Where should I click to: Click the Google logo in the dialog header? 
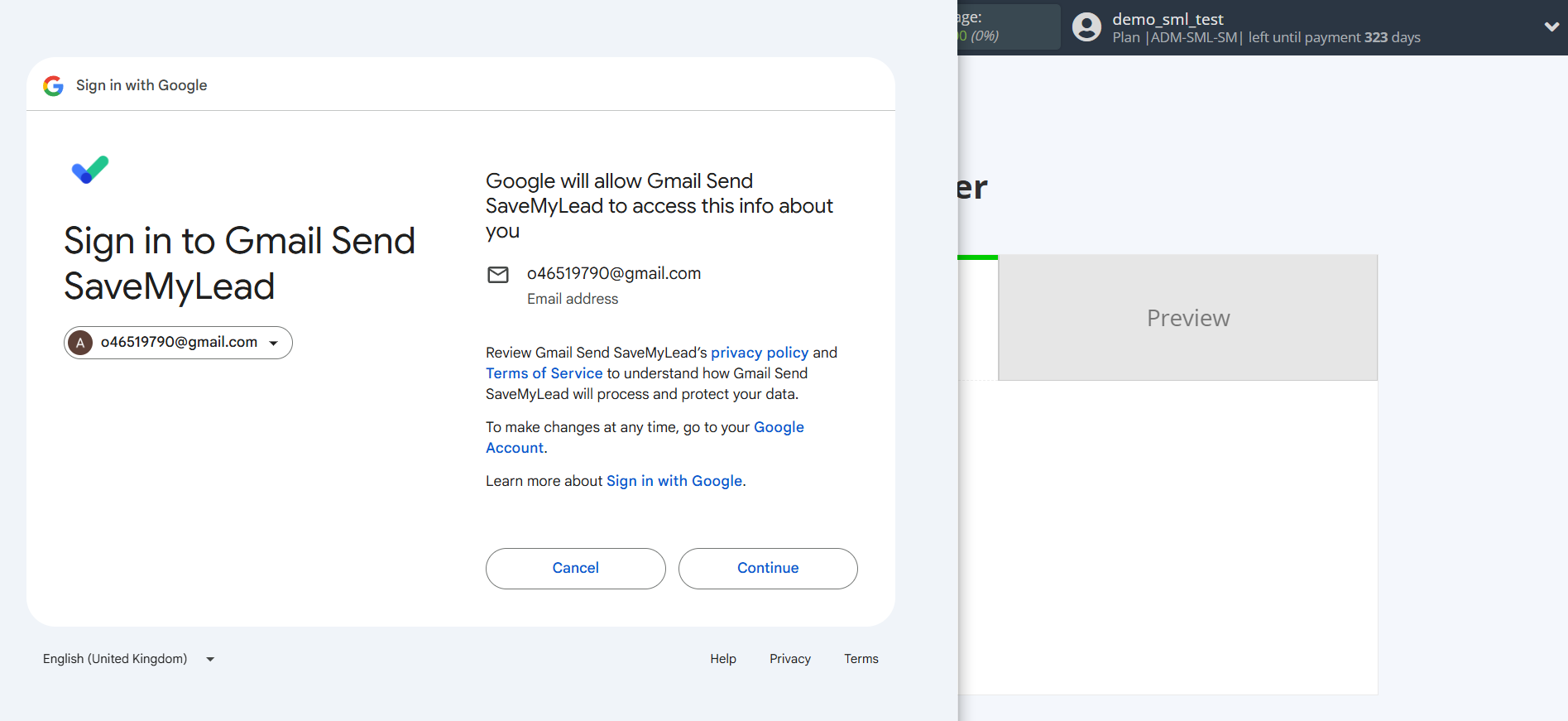(x=53, y=85)
